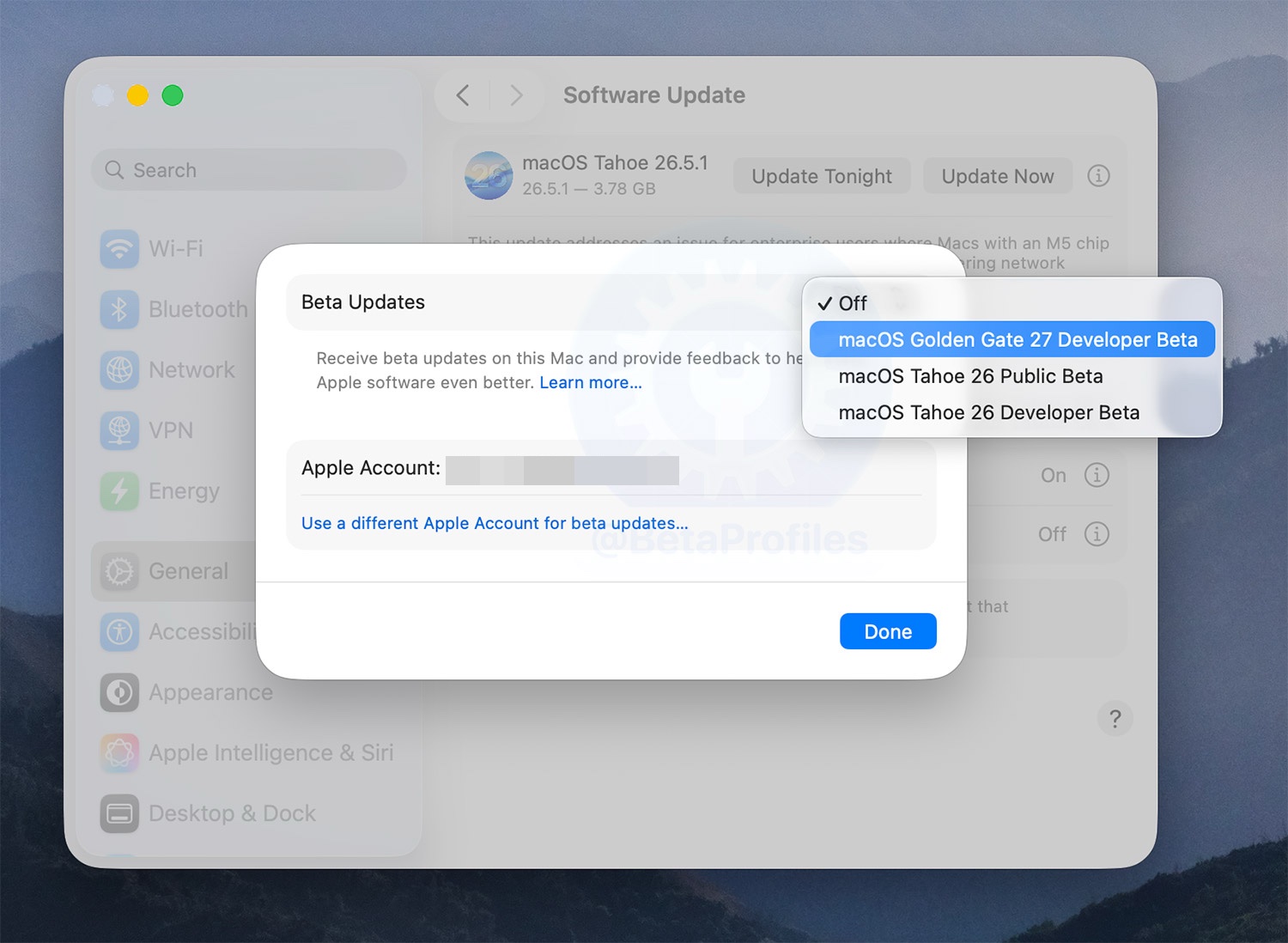The height and width of the screenshot is (943, 1288).
Task: Click the info icon beside the On setting
Action: point(1097,475)
